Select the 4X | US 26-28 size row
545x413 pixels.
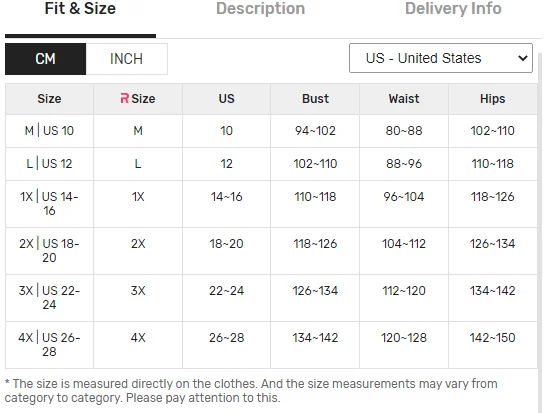pyautogui.click(x=271, y=345)
